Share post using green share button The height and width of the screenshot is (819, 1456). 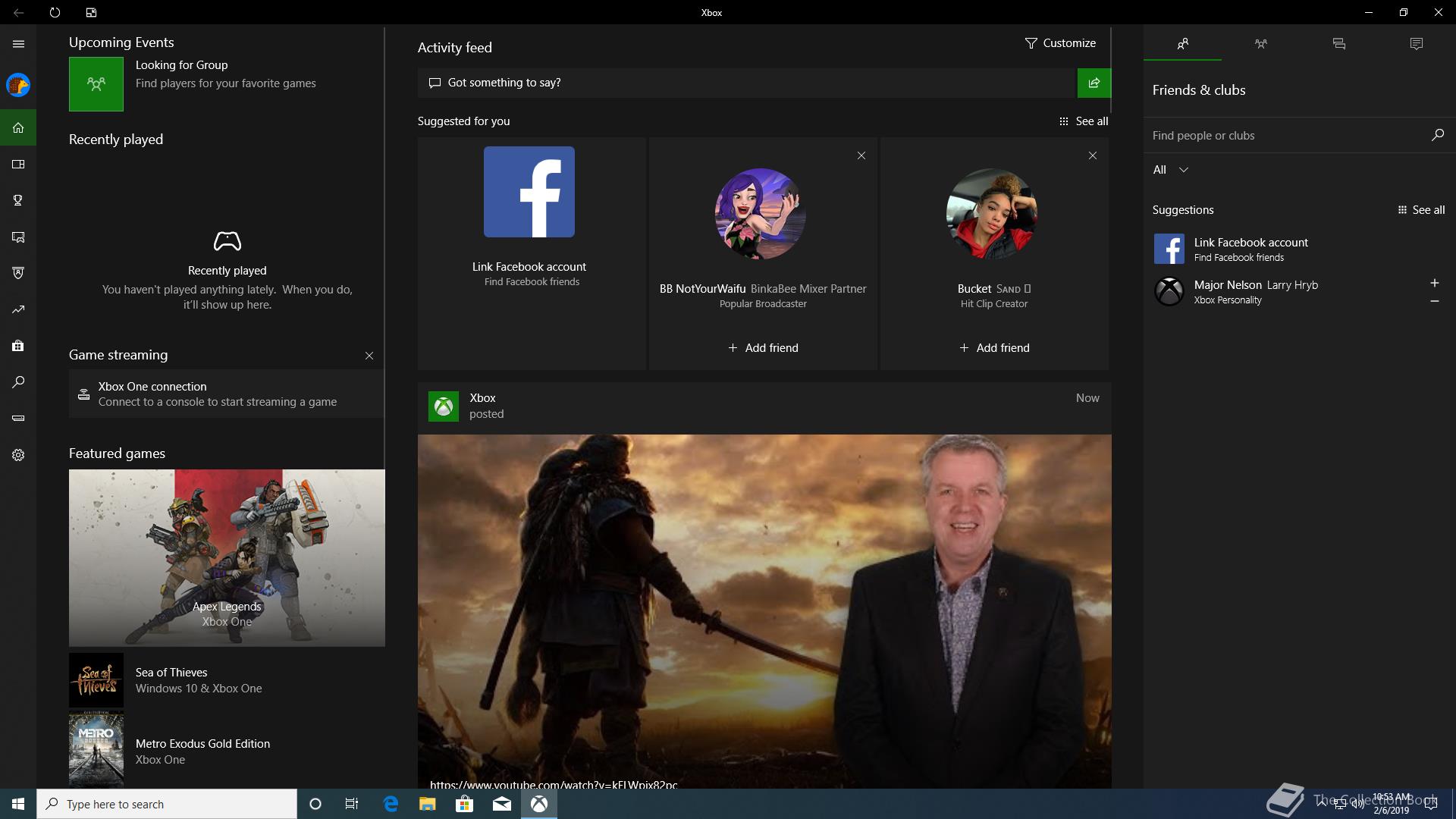point(1094,83)
